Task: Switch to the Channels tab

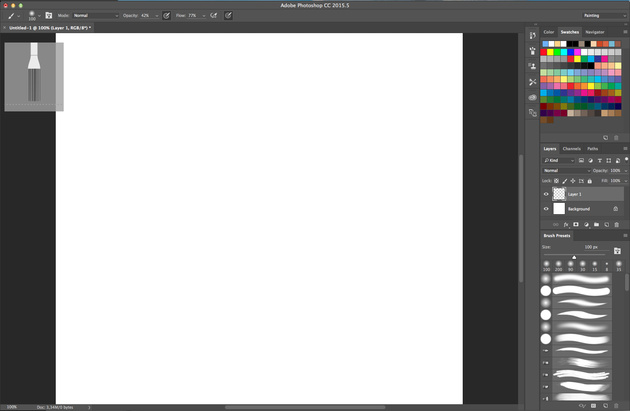Action: 571,149
